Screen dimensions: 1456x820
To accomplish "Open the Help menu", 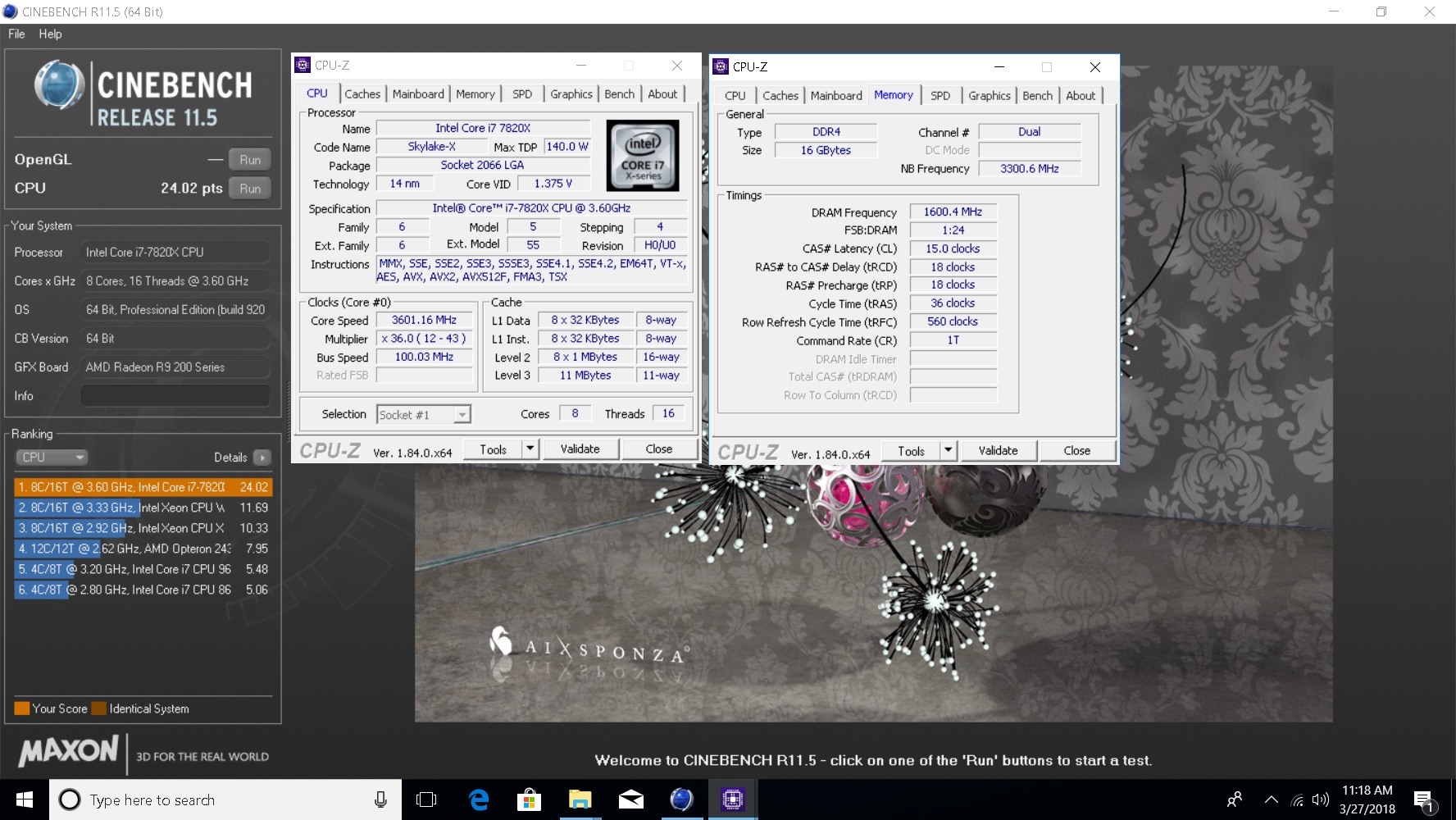I will [50, 34].
